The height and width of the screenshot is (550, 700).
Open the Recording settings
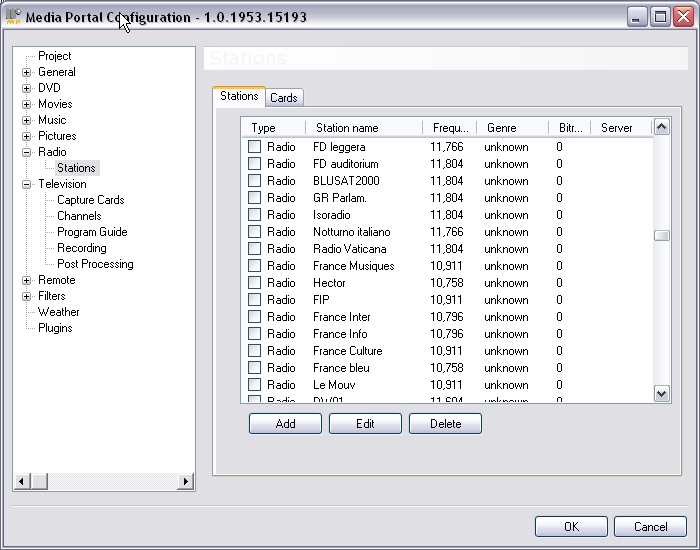(82, 248)
